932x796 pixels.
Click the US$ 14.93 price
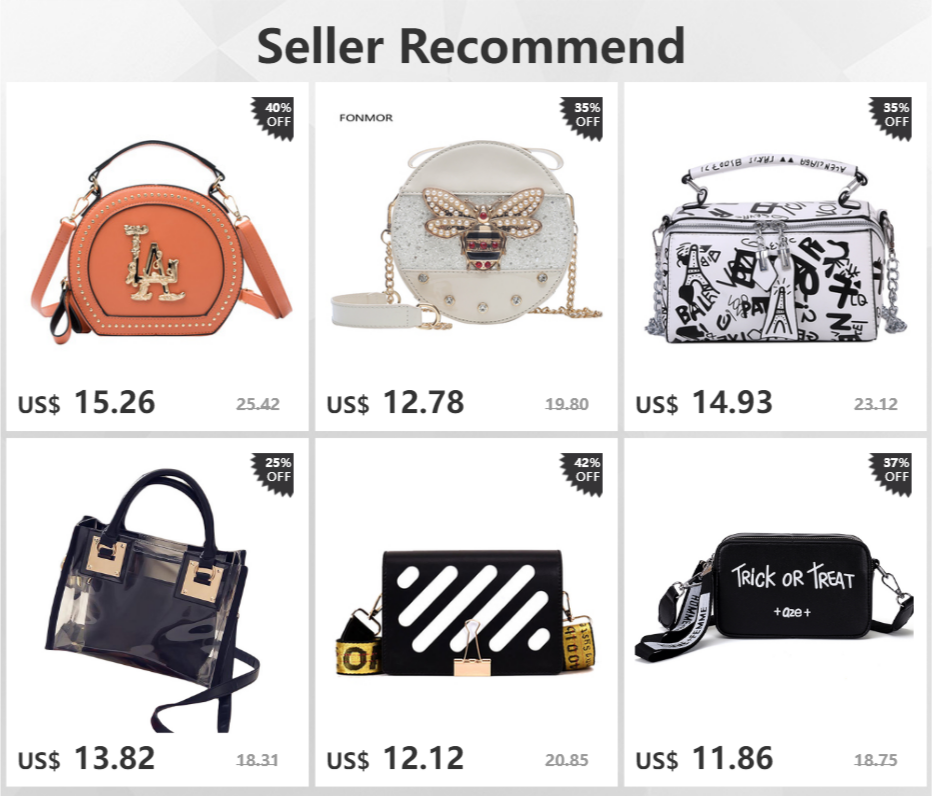(704, 402)
